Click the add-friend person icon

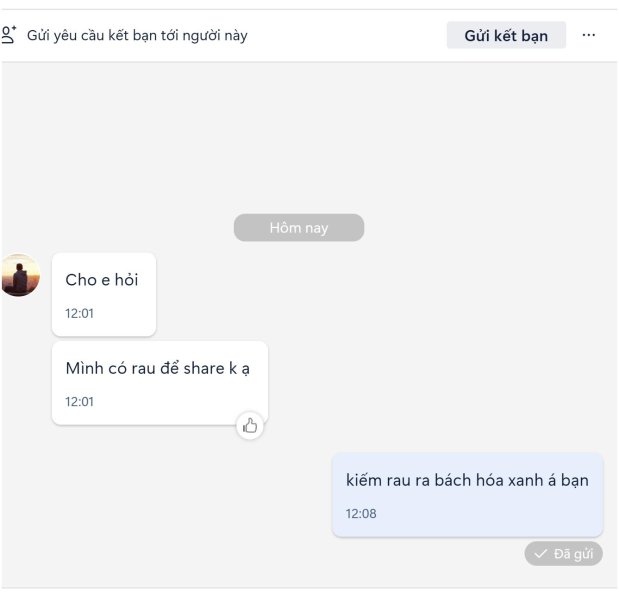[9, 35]
